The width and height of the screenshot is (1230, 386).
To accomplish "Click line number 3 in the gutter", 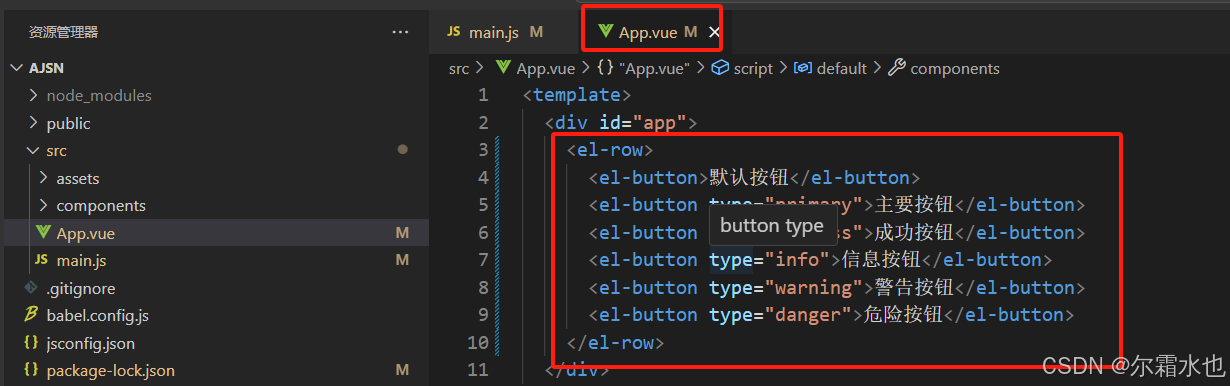I will pos(484,150).
